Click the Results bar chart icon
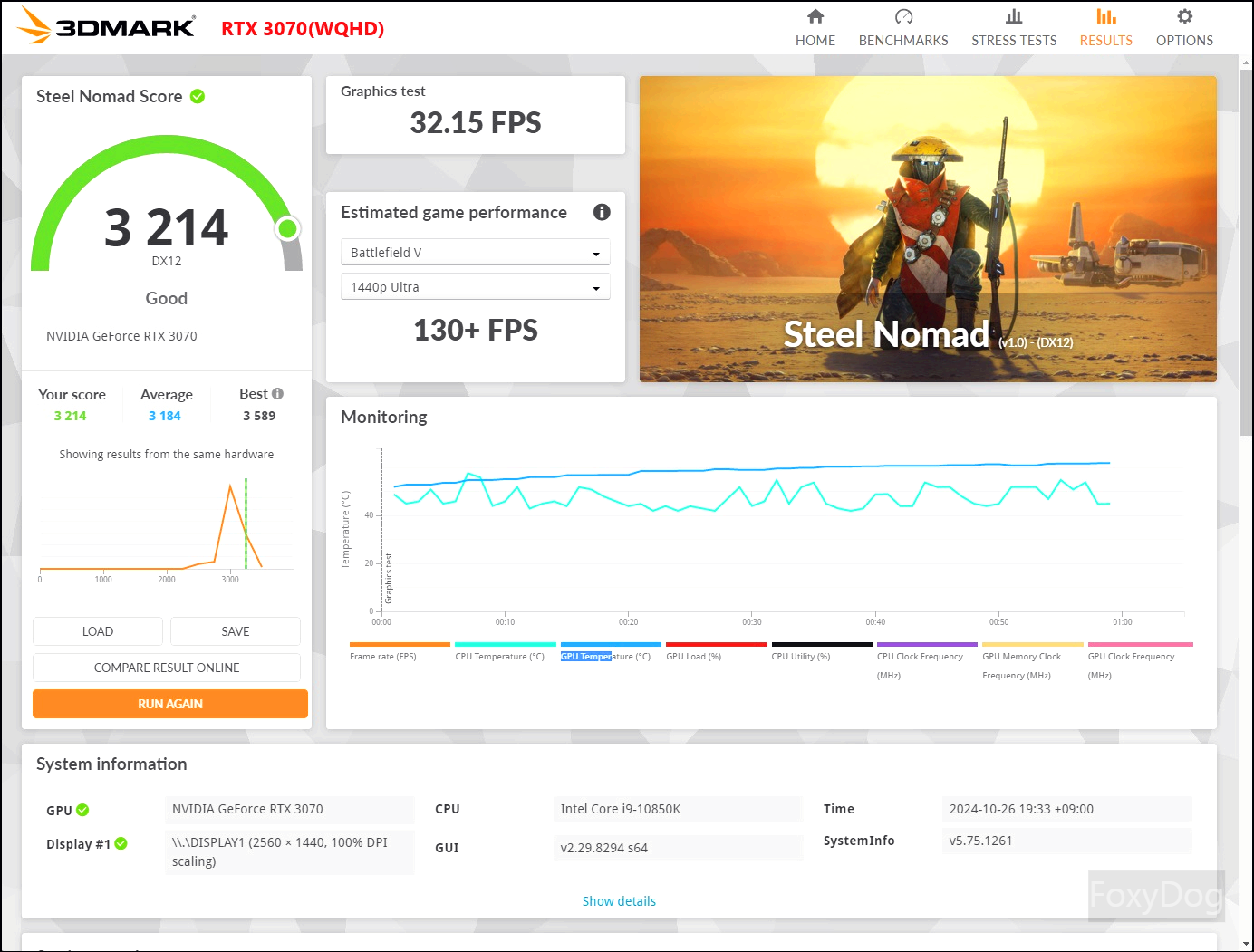The width and height of the screenshot is (1254, 952). point(1105,16)
